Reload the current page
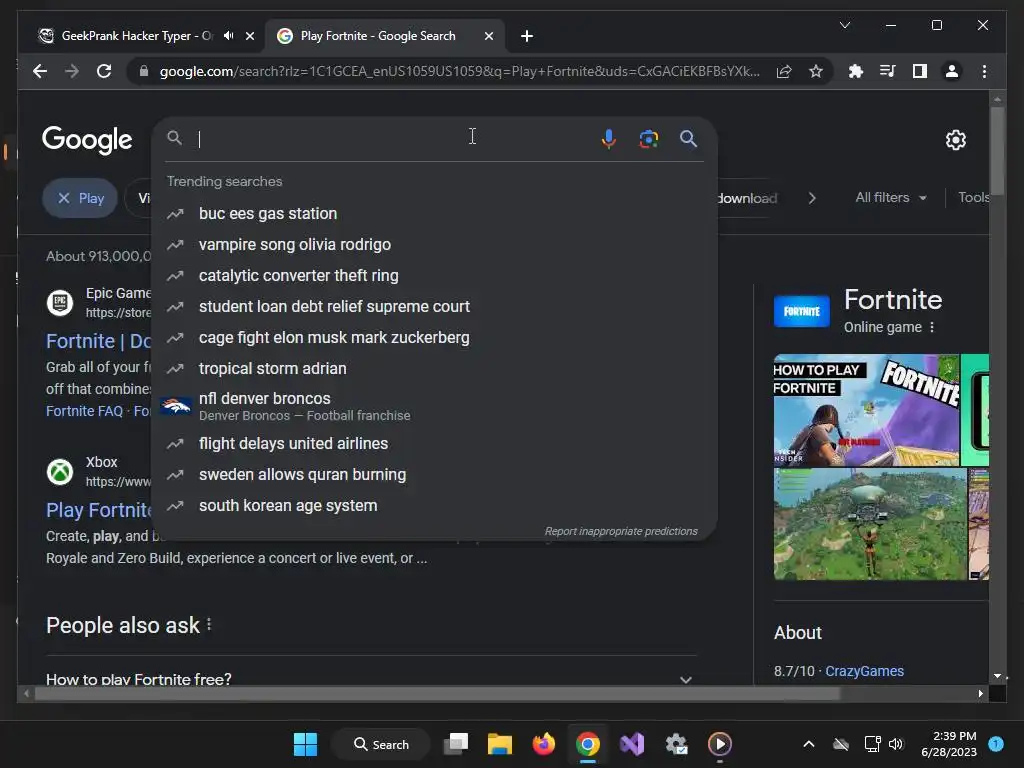 pyautogui.click(x=104, y=71)
